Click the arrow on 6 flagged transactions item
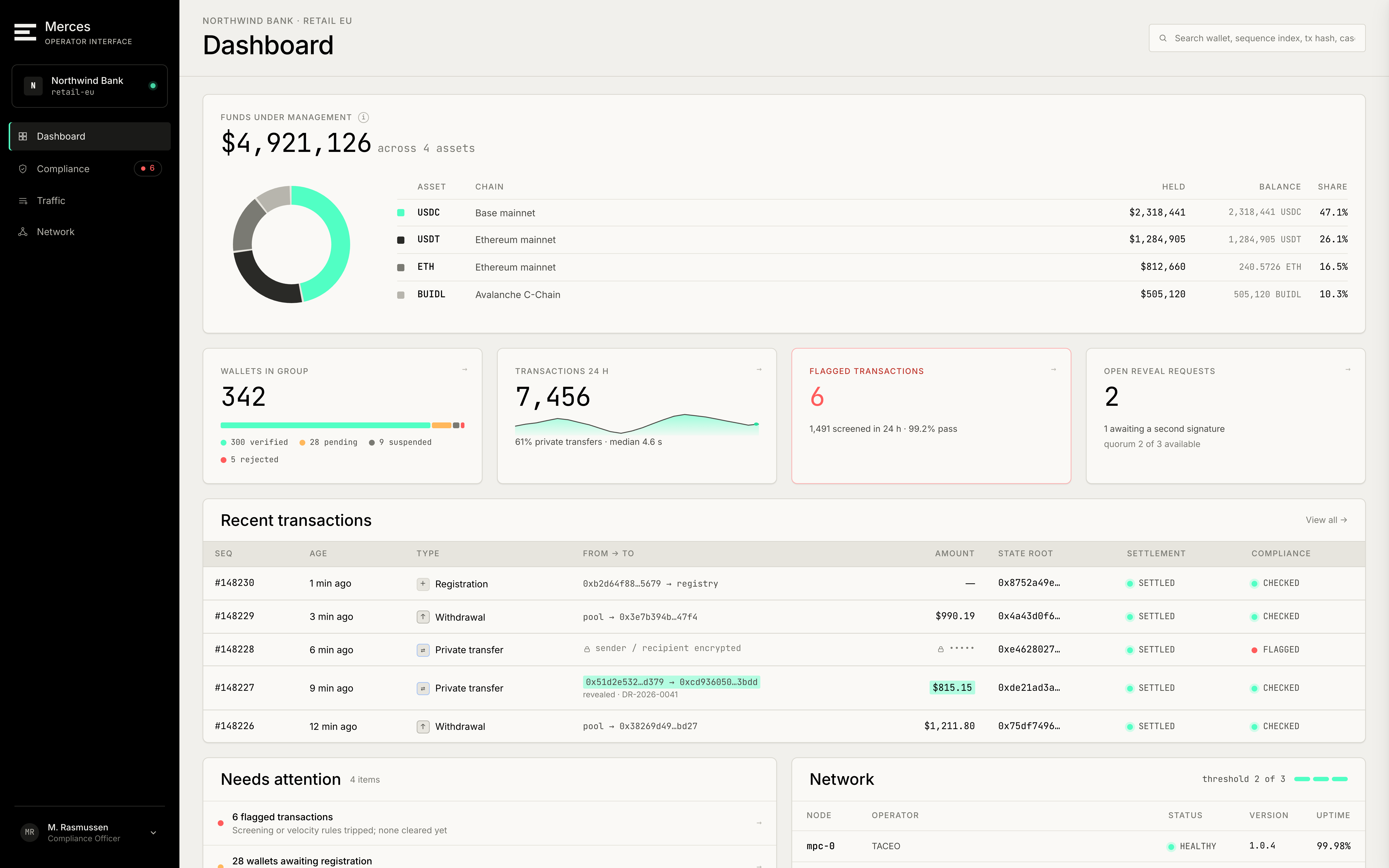Viewport: 1389px width, 868px height. (759, 823)
